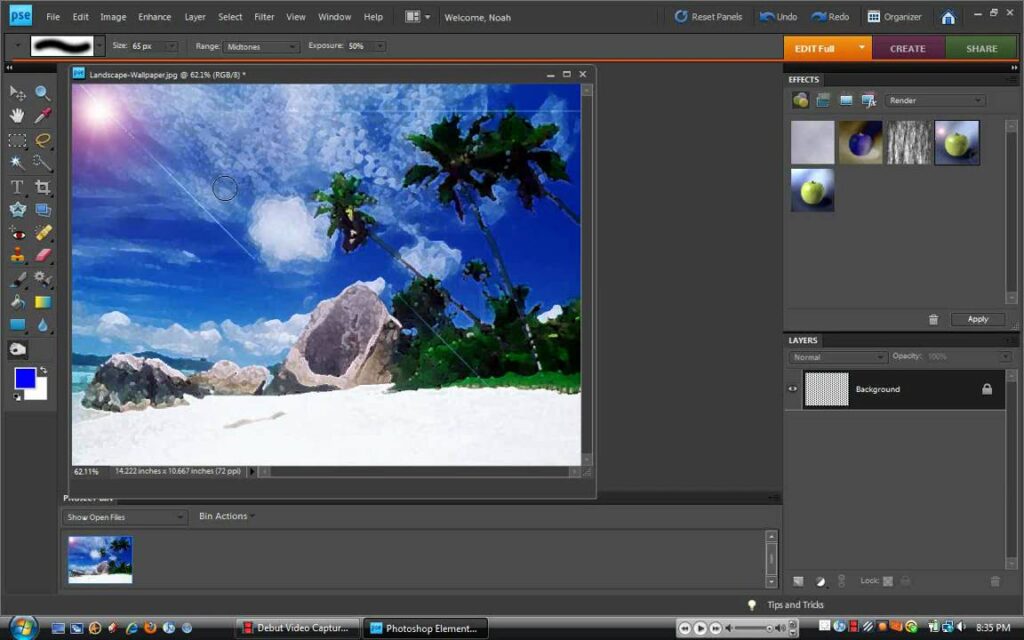Select the Red Eye Removal tool
This screenshot has width=1024, height=640.
coord(17,233)
